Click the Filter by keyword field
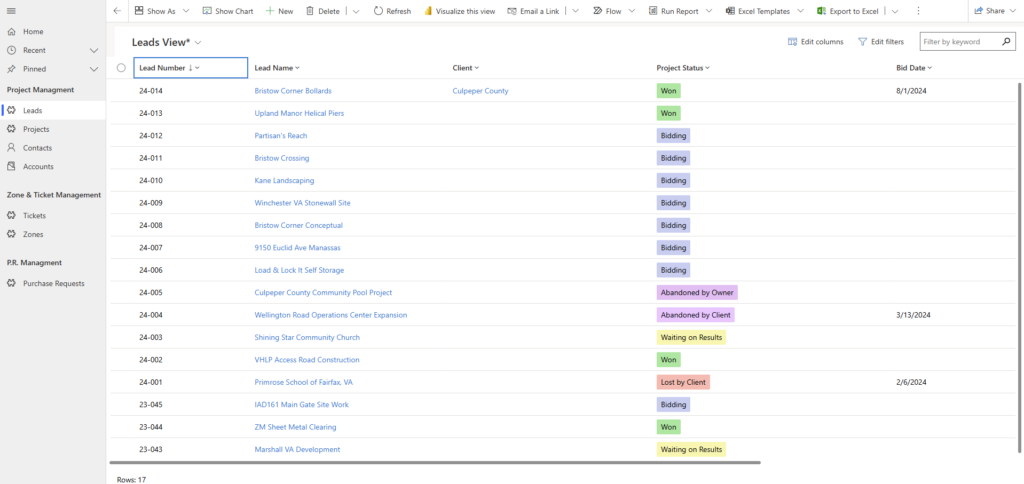 pyautogui.click(x=958, y=42)
